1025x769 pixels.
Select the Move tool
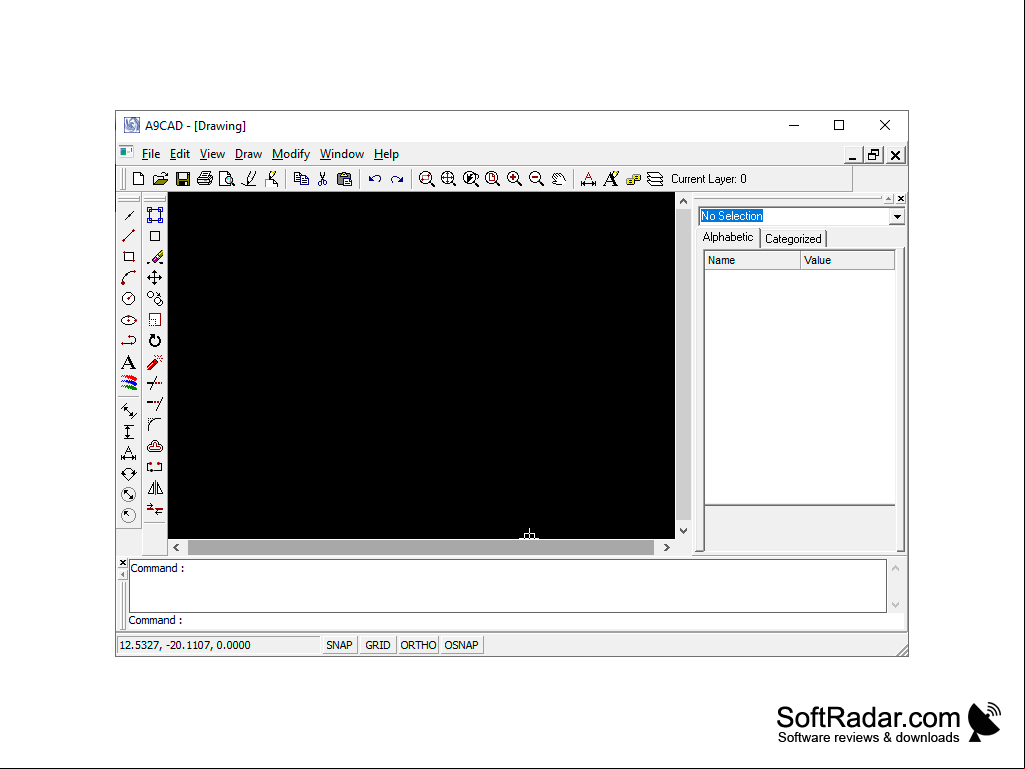155,277
